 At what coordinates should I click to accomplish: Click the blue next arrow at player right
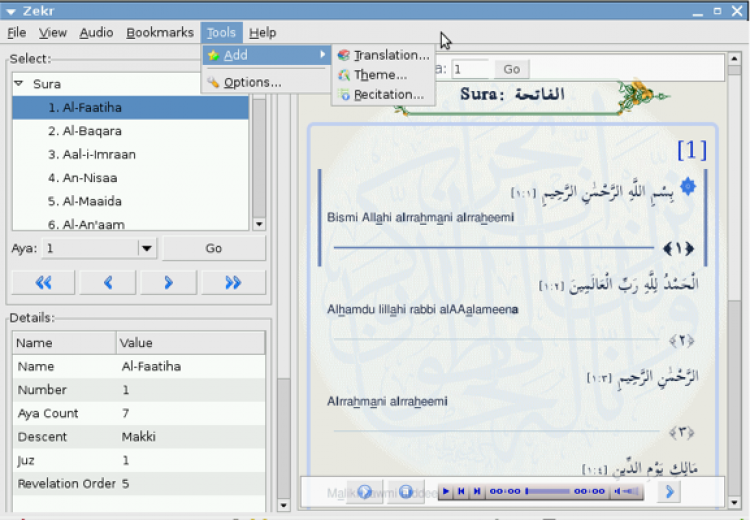coord(669,491)
